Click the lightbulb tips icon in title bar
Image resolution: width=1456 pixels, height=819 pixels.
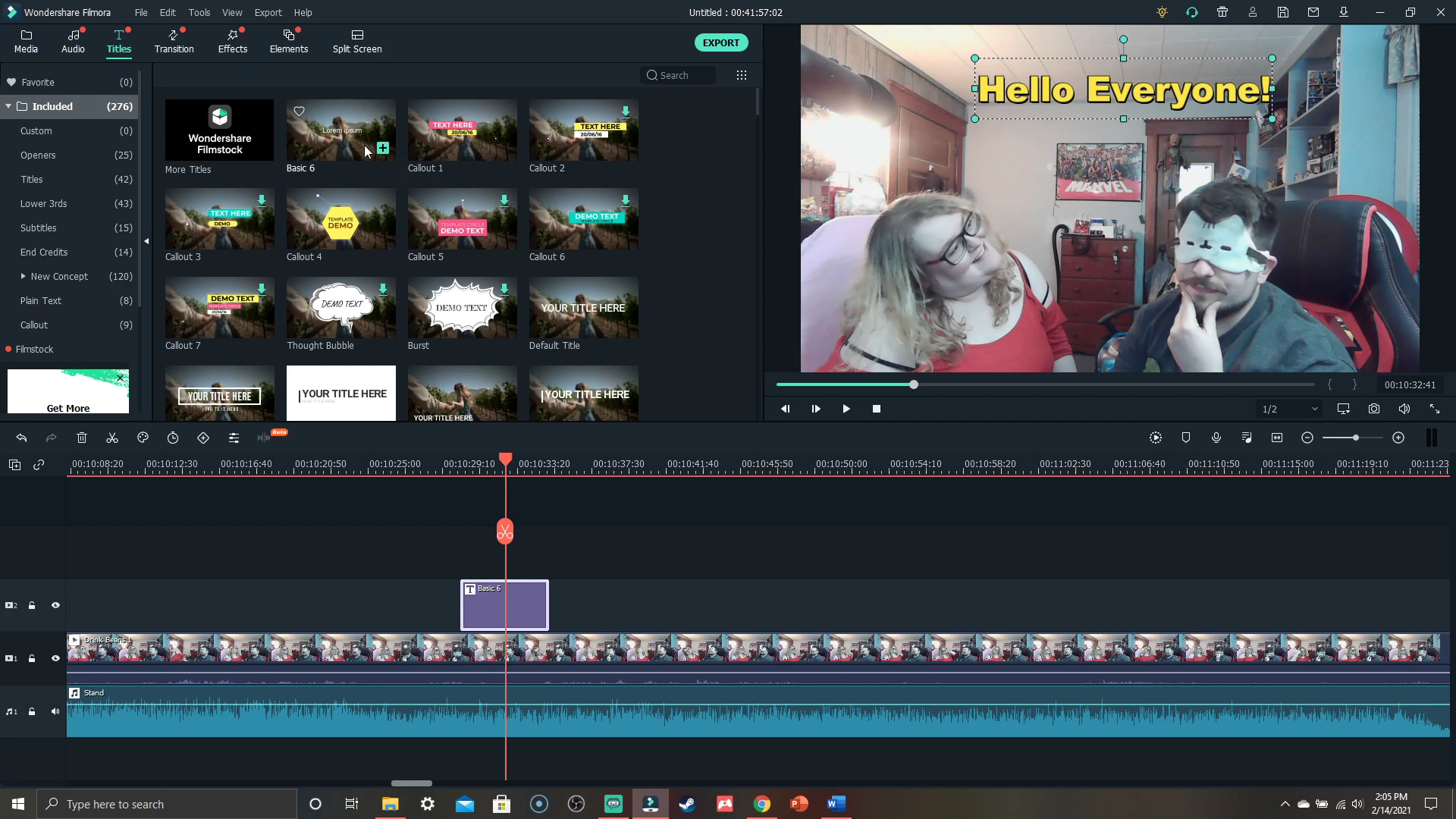(1162, 12)
